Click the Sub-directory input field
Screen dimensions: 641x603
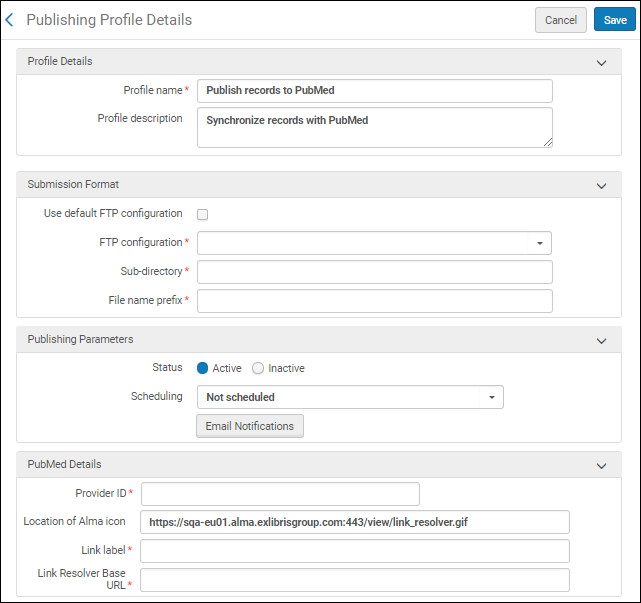[374, 272]
